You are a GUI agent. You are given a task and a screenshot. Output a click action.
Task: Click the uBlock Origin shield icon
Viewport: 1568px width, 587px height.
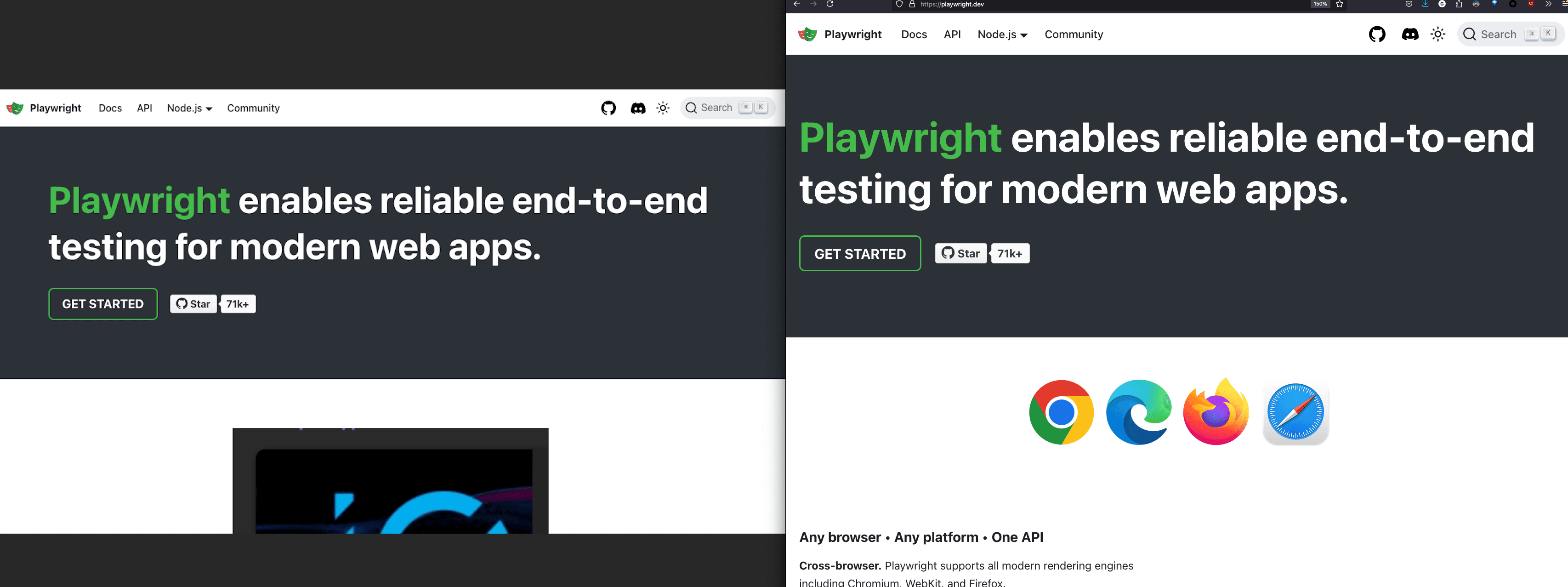pyautogui.click(x=1531, y=4)
